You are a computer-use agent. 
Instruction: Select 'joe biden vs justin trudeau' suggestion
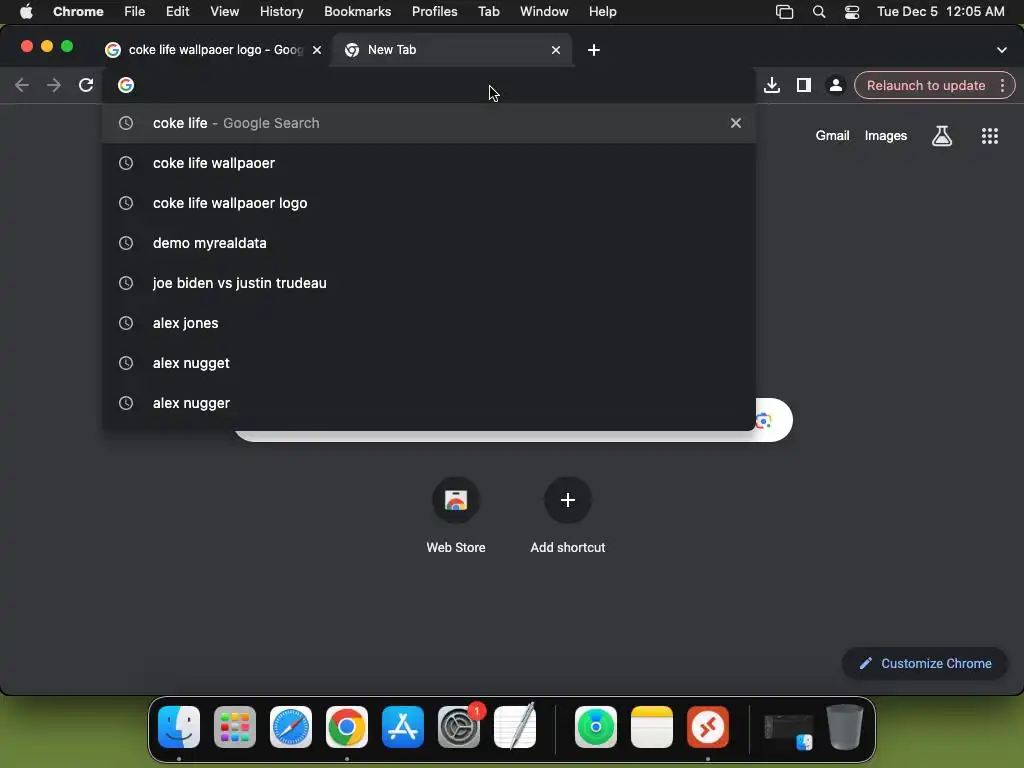429,283
